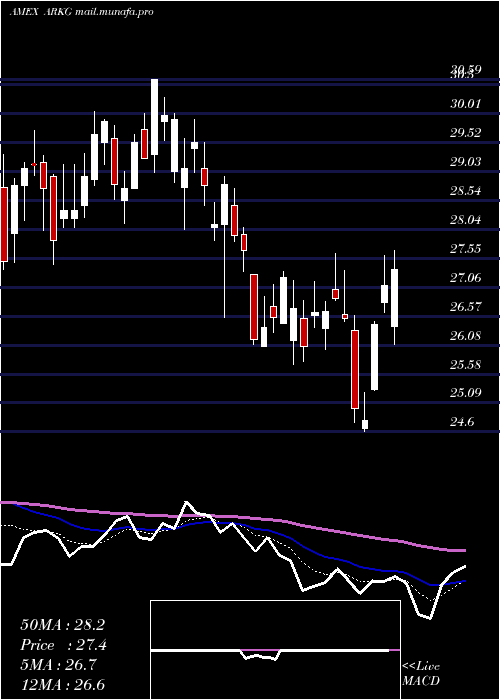
Task: Click the 26.57 price axis label
Action: point(466,307)
